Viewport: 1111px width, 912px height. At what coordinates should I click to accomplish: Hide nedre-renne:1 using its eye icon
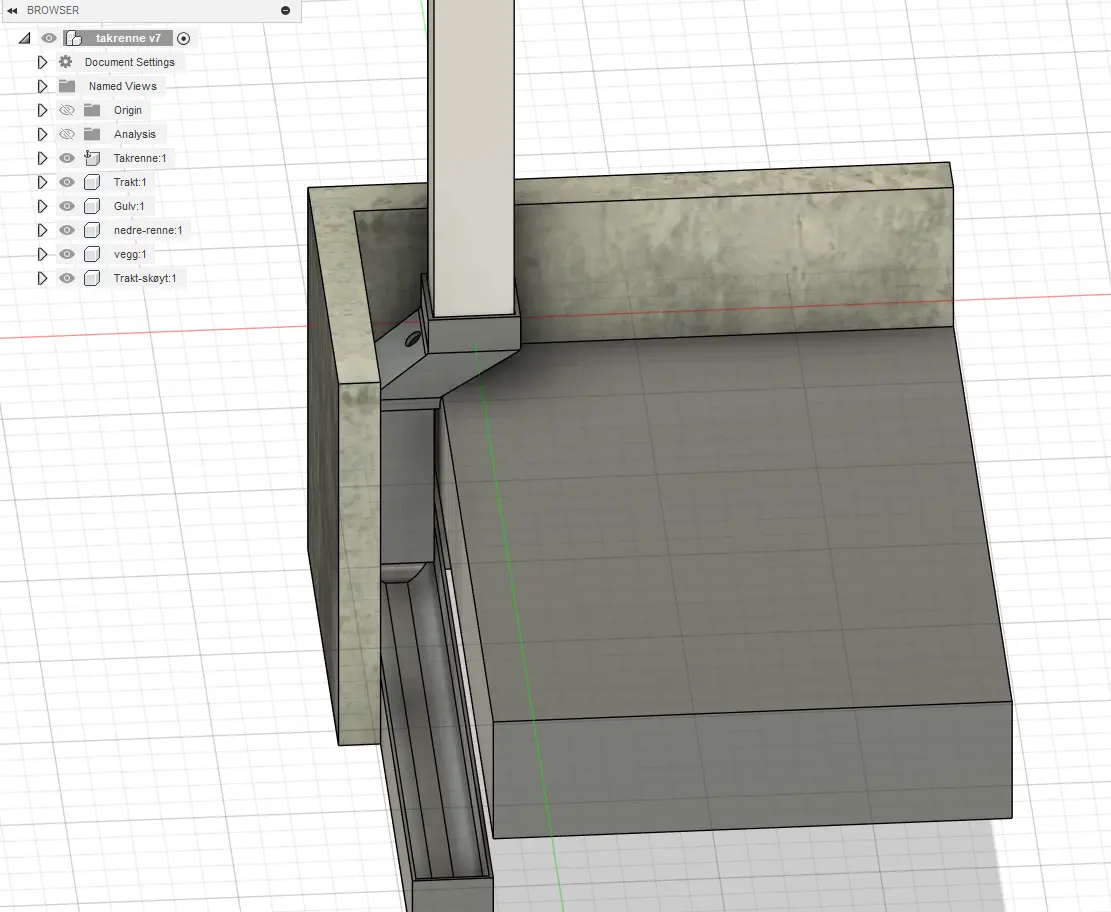click(67, 230)
